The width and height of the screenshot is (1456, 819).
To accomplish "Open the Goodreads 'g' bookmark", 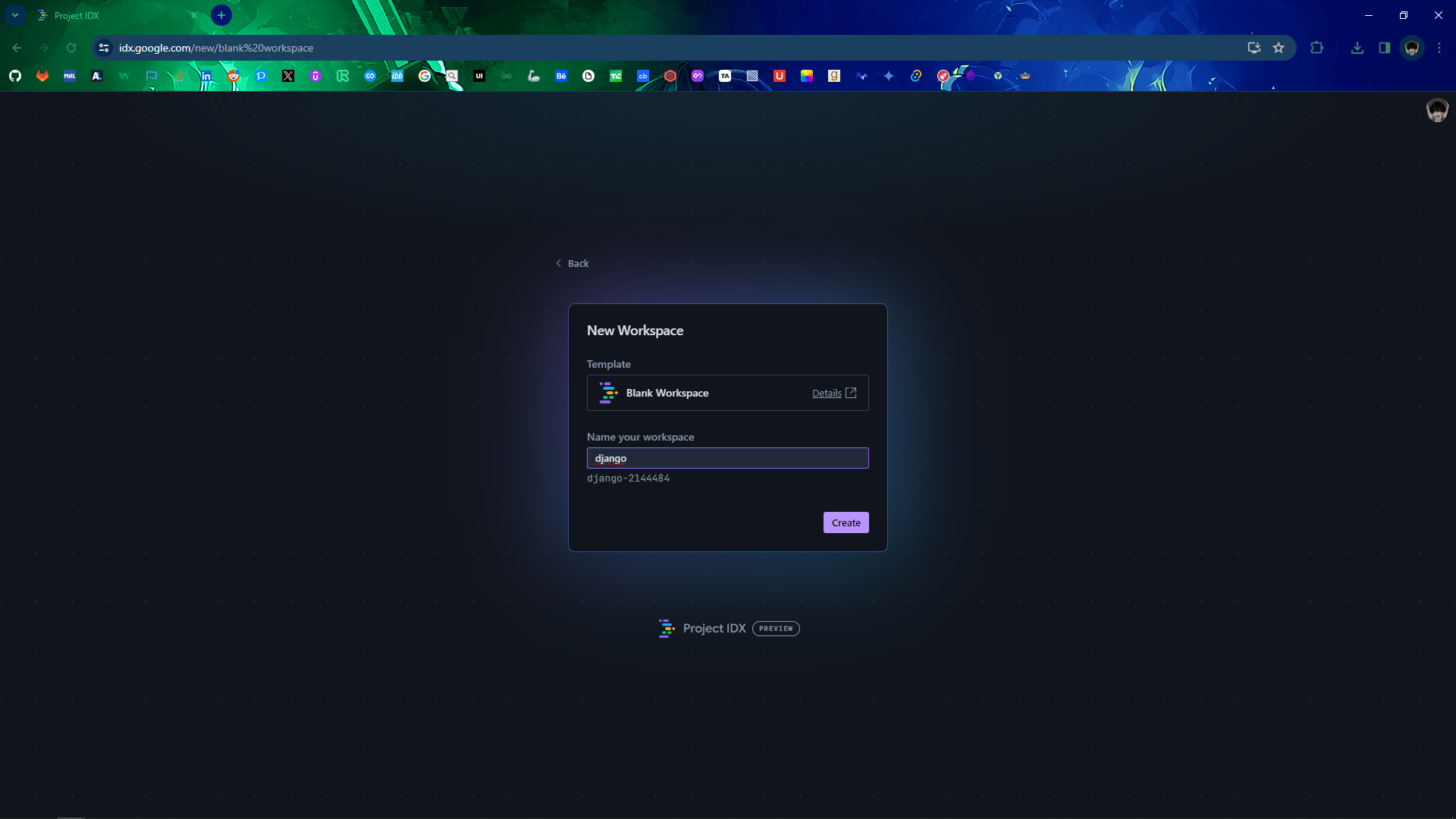I will click(834, 76).
